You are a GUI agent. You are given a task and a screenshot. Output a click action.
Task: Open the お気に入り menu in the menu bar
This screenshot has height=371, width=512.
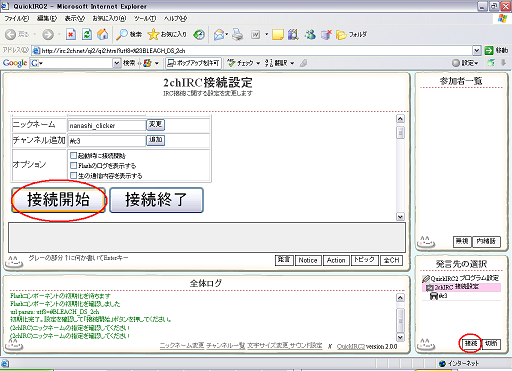[x=109, y=19]
